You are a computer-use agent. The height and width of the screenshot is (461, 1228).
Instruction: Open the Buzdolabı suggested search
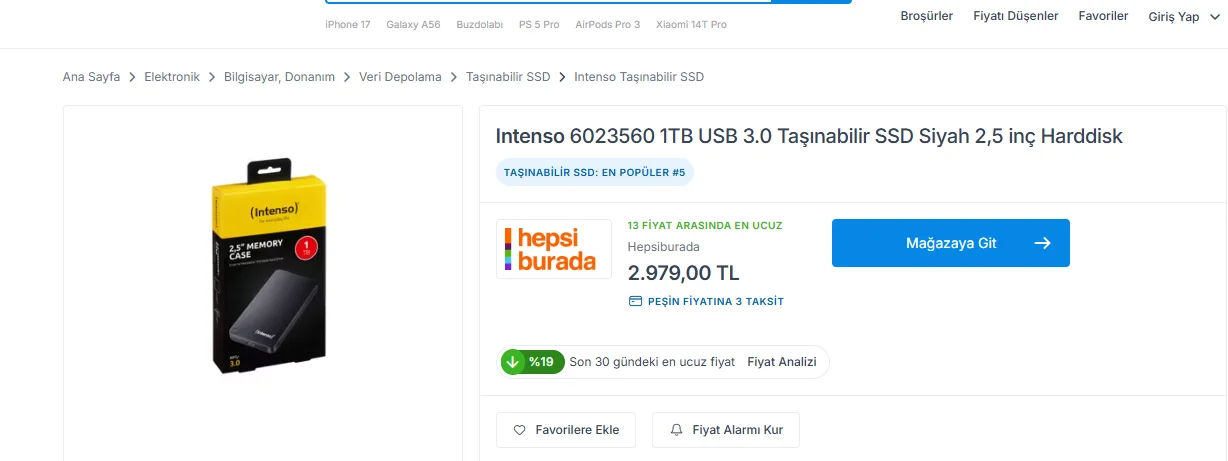point(479,24)
